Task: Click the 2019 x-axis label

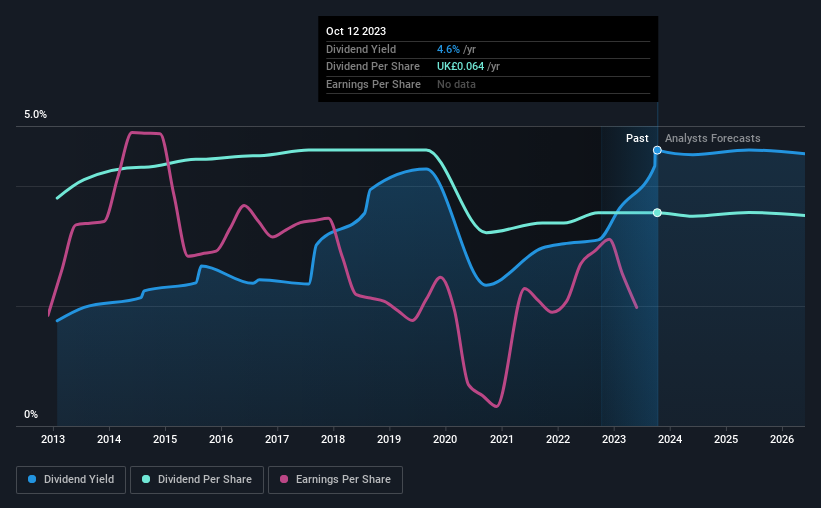Action: [x=389, y=439]
